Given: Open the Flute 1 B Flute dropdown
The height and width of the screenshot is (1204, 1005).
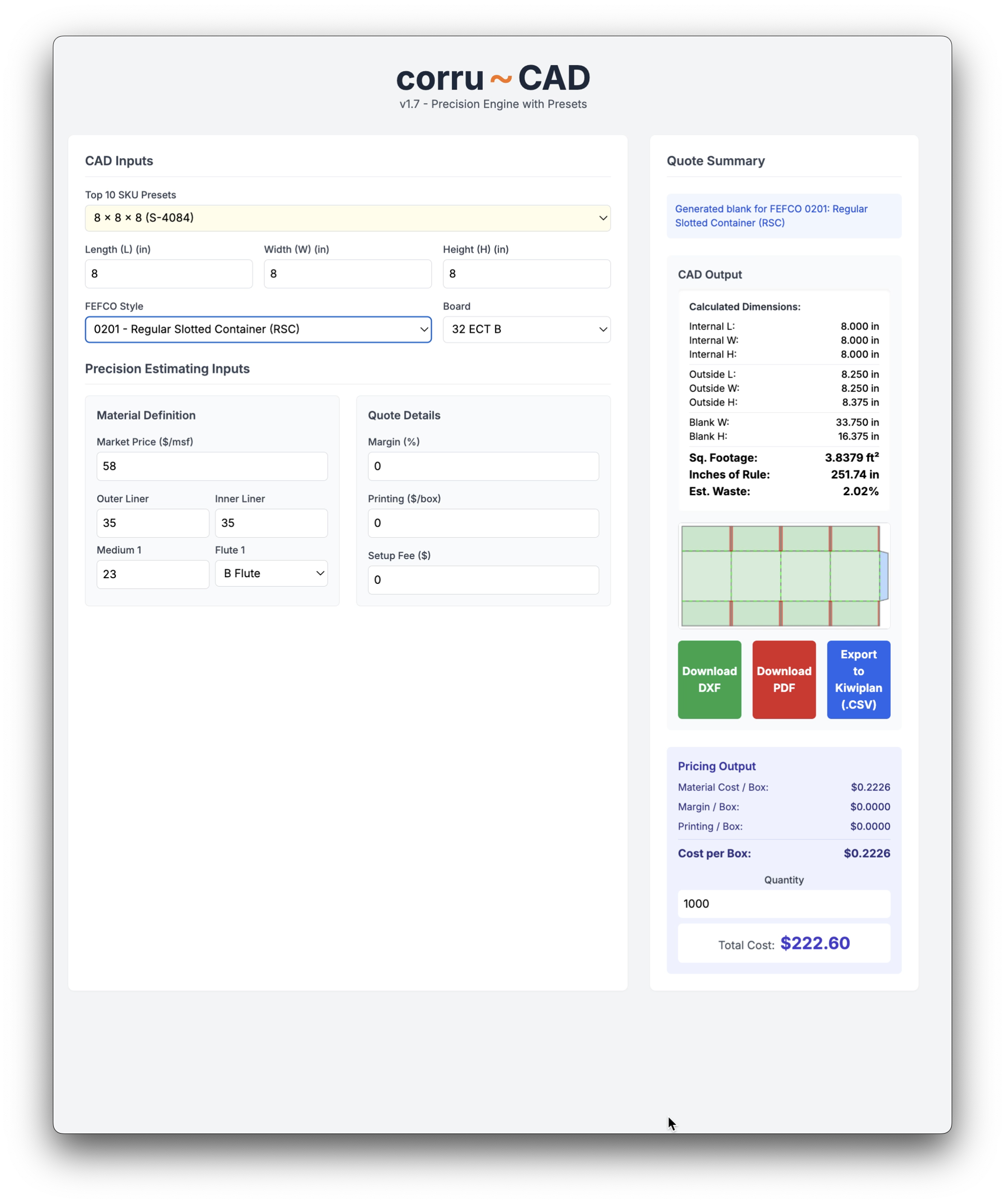Looking at the screenshot, I should coord(271,573).
